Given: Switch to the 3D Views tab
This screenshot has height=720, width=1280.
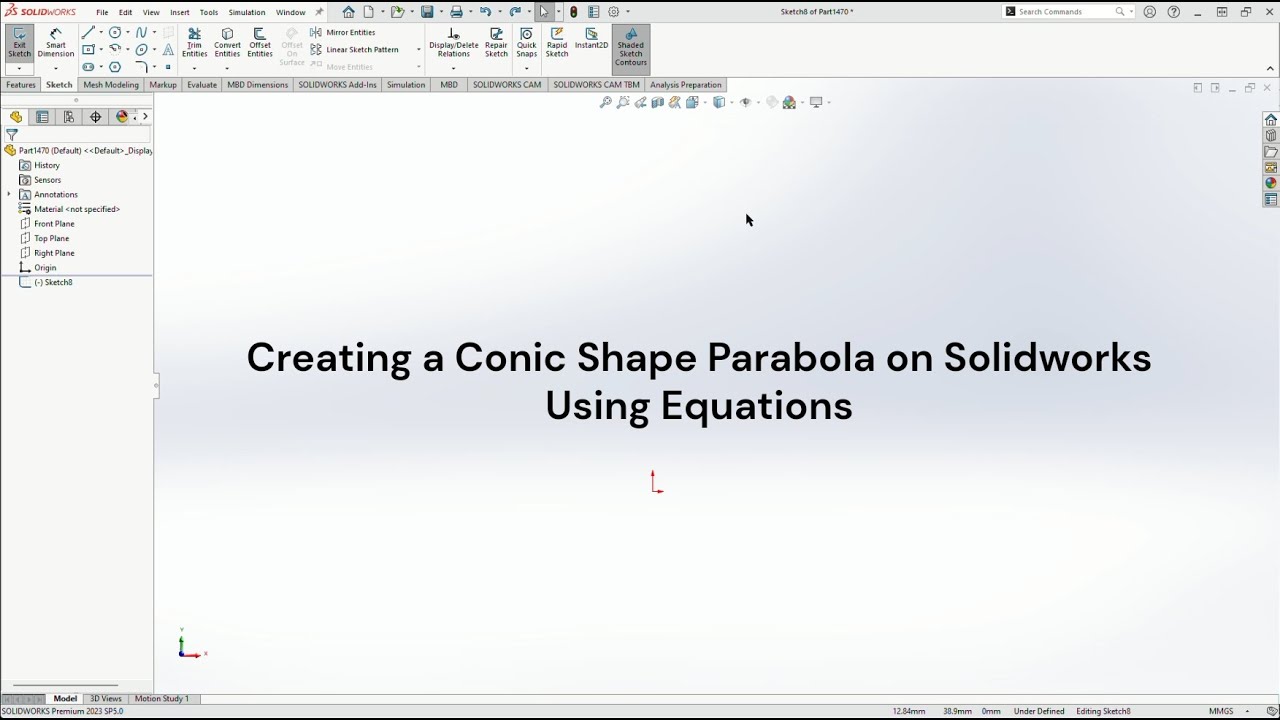Looking at the screenshot, I should 106,698.
